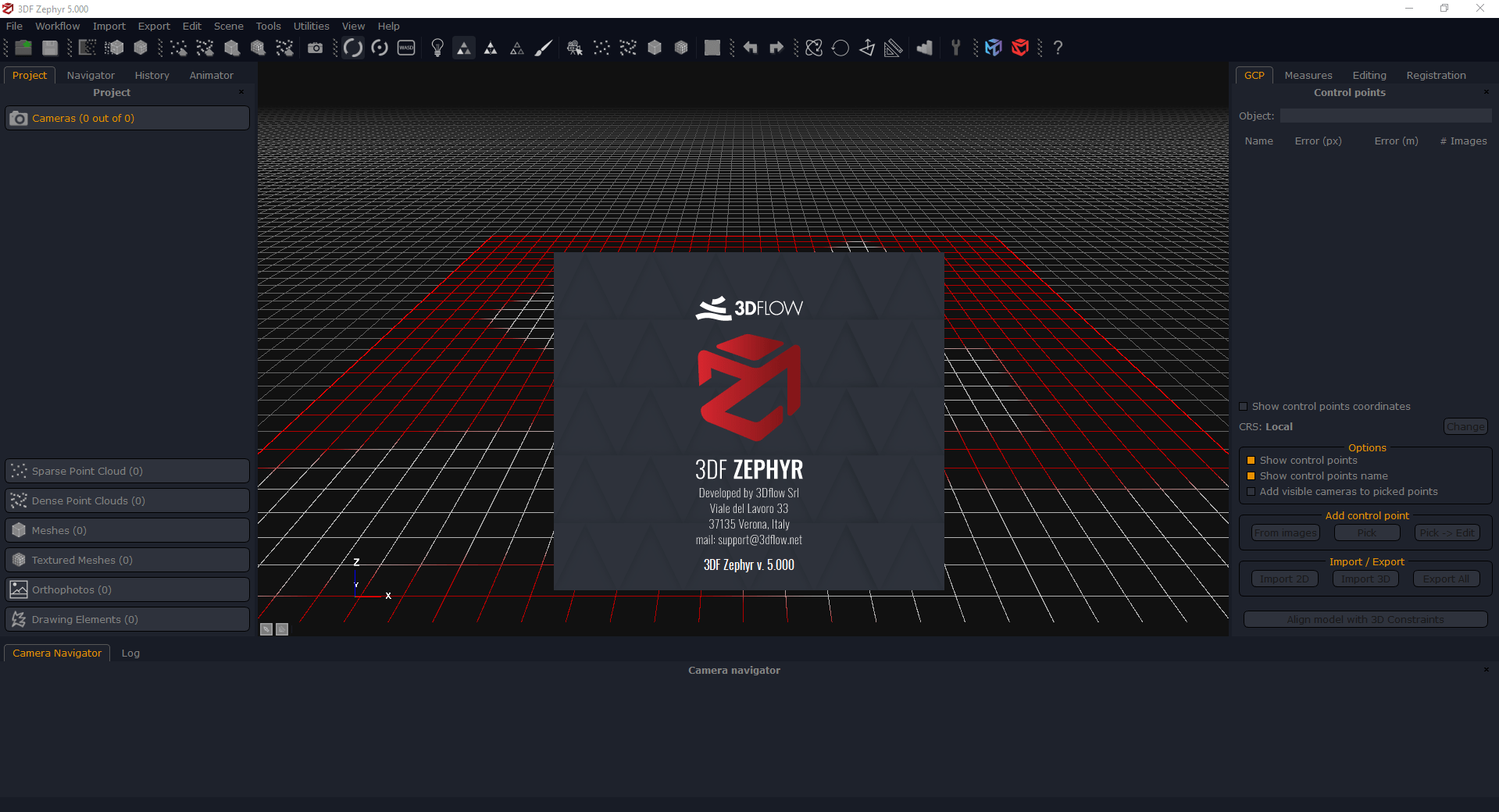Screen dimensions: 1499x812
Task: Click the red 3D cube logo icon
Action: point(1020,48)
